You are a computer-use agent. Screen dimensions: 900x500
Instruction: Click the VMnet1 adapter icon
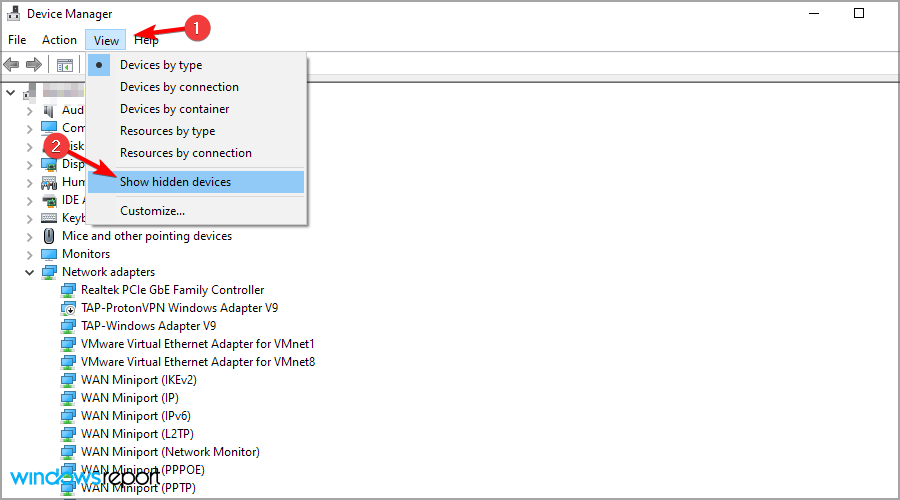pos(68,344)
